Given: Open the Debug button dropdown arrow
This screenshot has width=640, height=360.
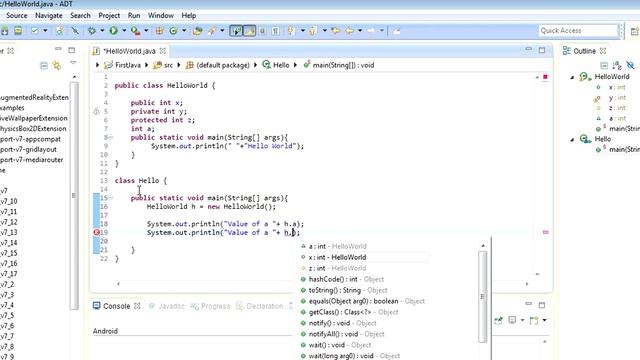Looking at the screenshot, I should pos(102,31).
